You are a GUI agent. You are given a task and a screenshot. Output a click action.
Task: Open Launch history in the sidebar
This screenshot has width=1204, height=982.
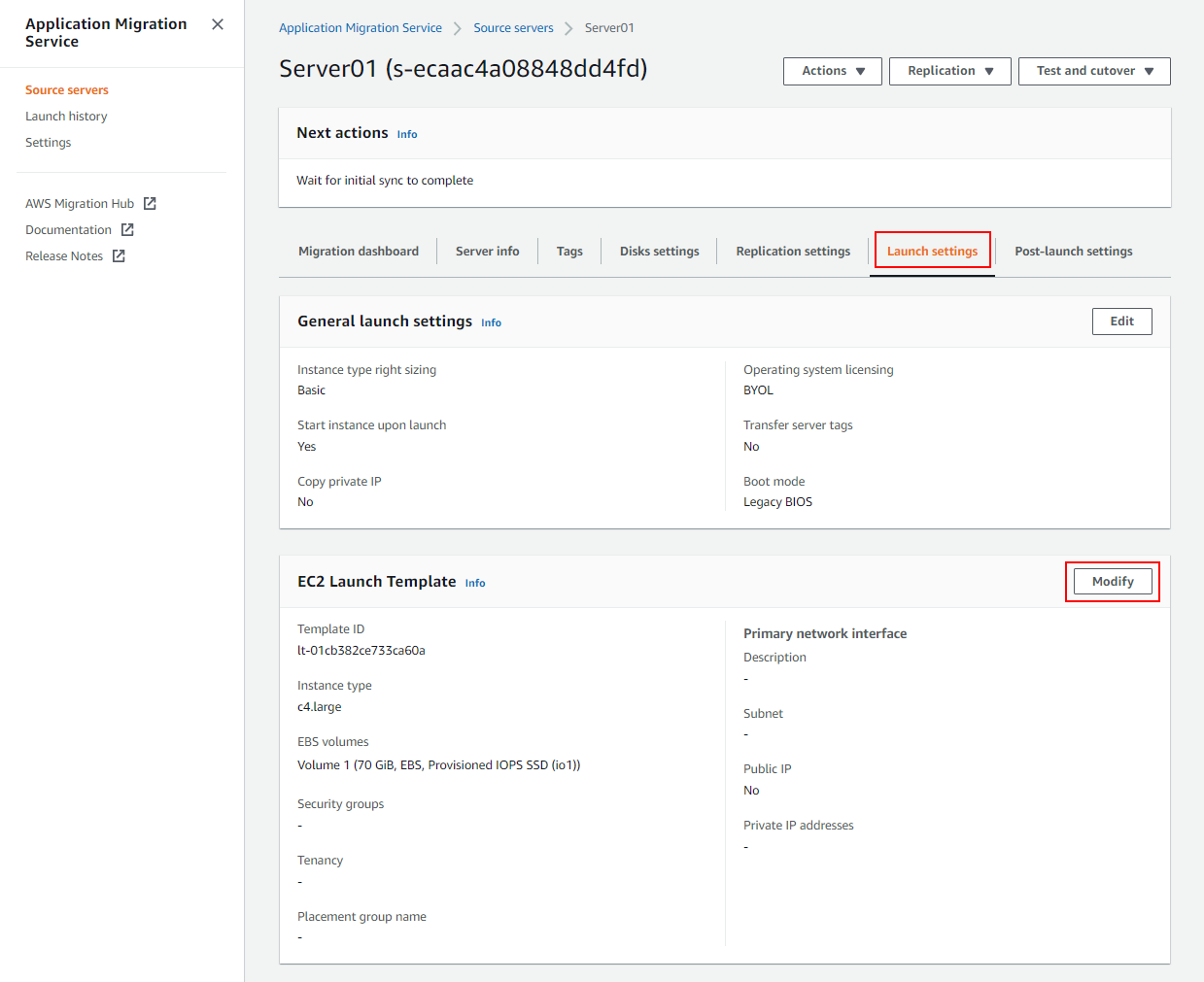pyautogui.click(x=66, y=116)
